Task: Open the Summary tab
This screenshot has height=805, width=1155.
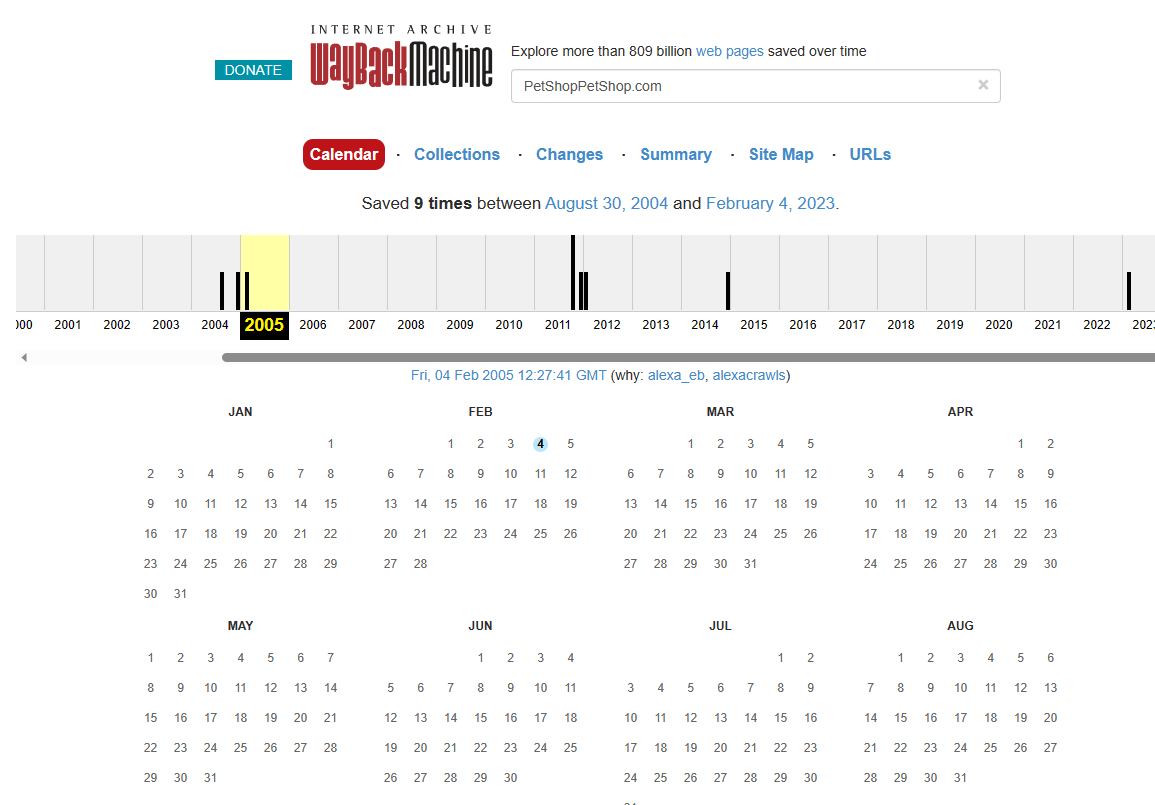Action: pyautogui.click(x=675, y=155)
